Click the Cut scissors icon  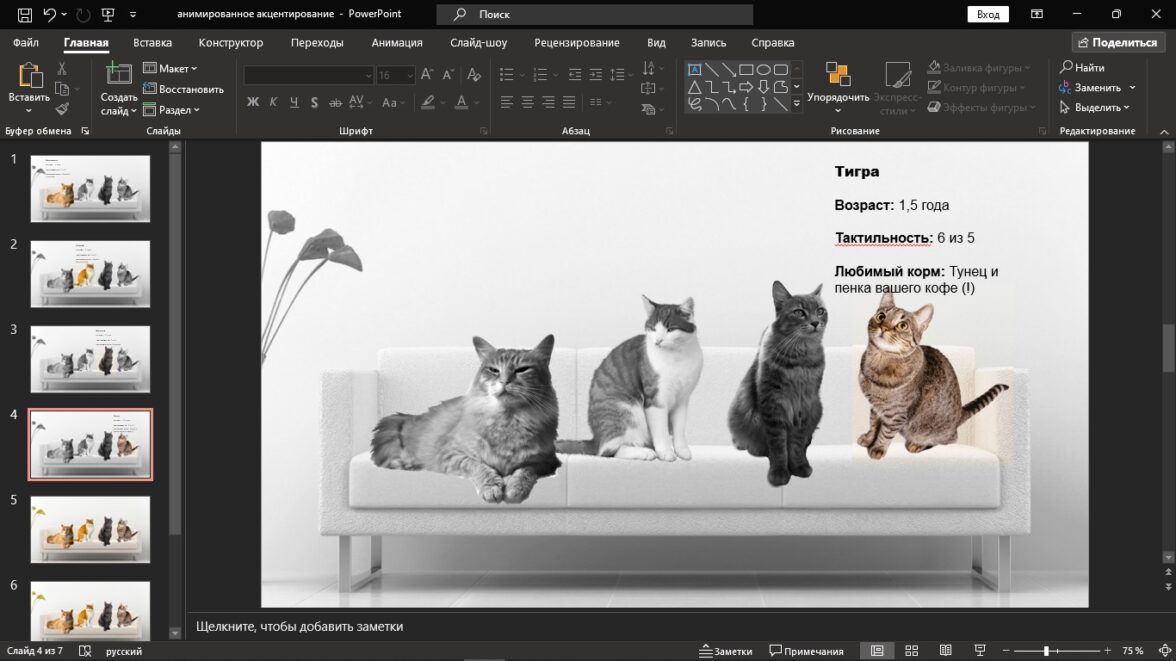[62, 69]
